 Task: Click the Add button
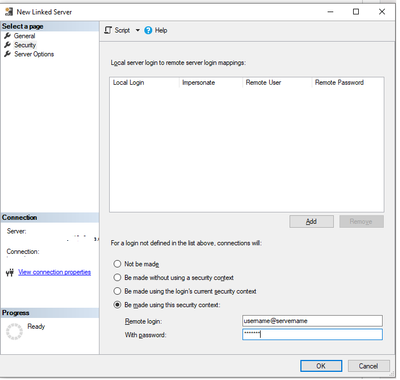tap(311, 222)
